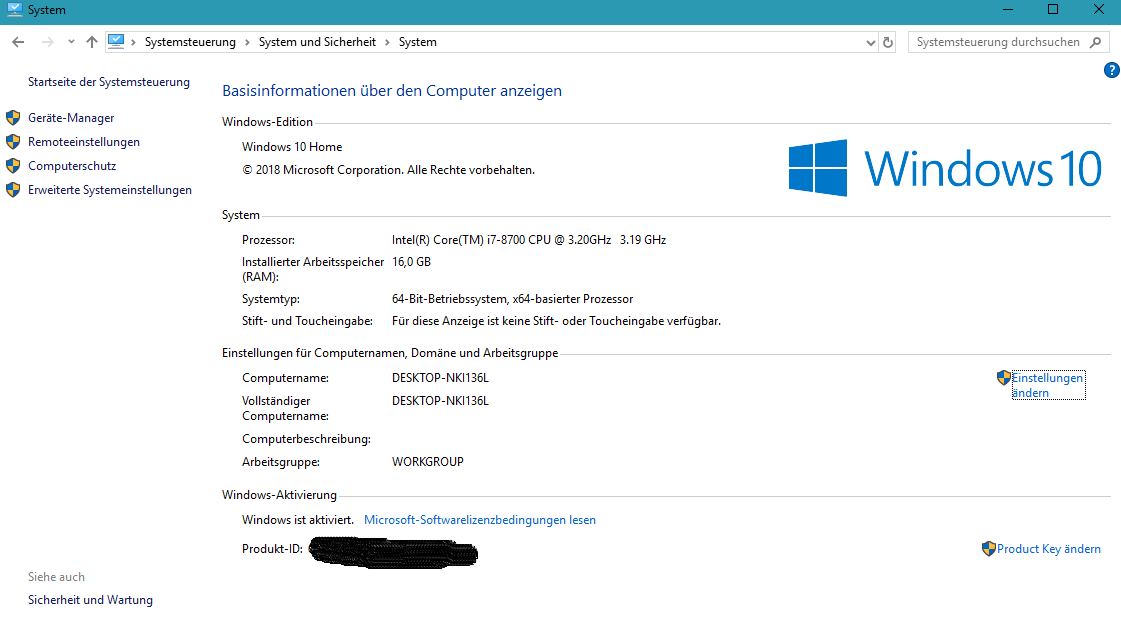Go up one level with up arrow
Image resolution: width=1121 pixels, height=625 pixels.
(x=92, y=42)
